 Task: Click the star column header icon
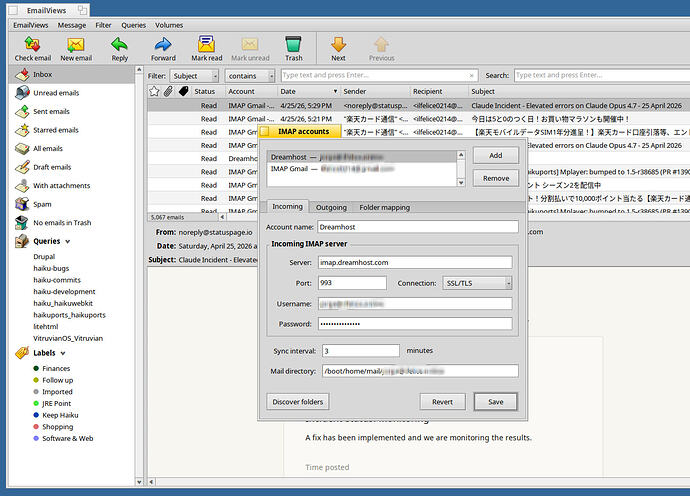(x=154, y=91)
